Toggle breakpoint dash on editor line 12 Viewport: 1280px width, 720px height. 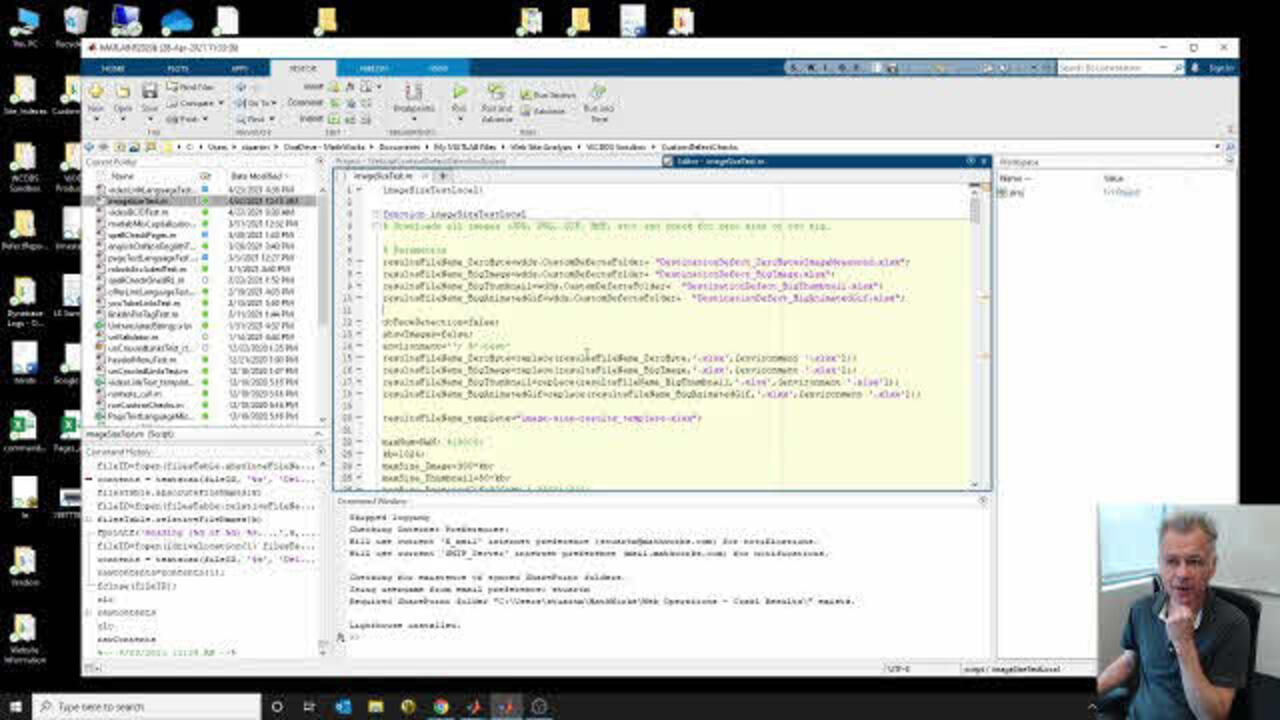click(360, 322)
